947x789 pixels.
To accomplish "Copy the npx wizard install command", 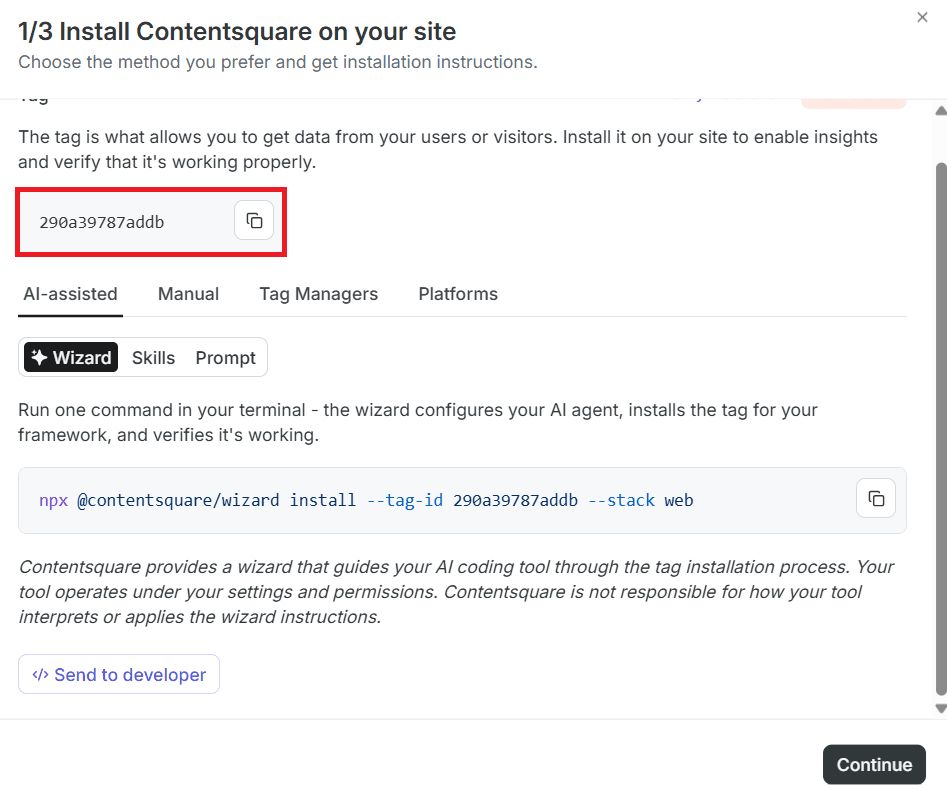I will pos(876,498).
